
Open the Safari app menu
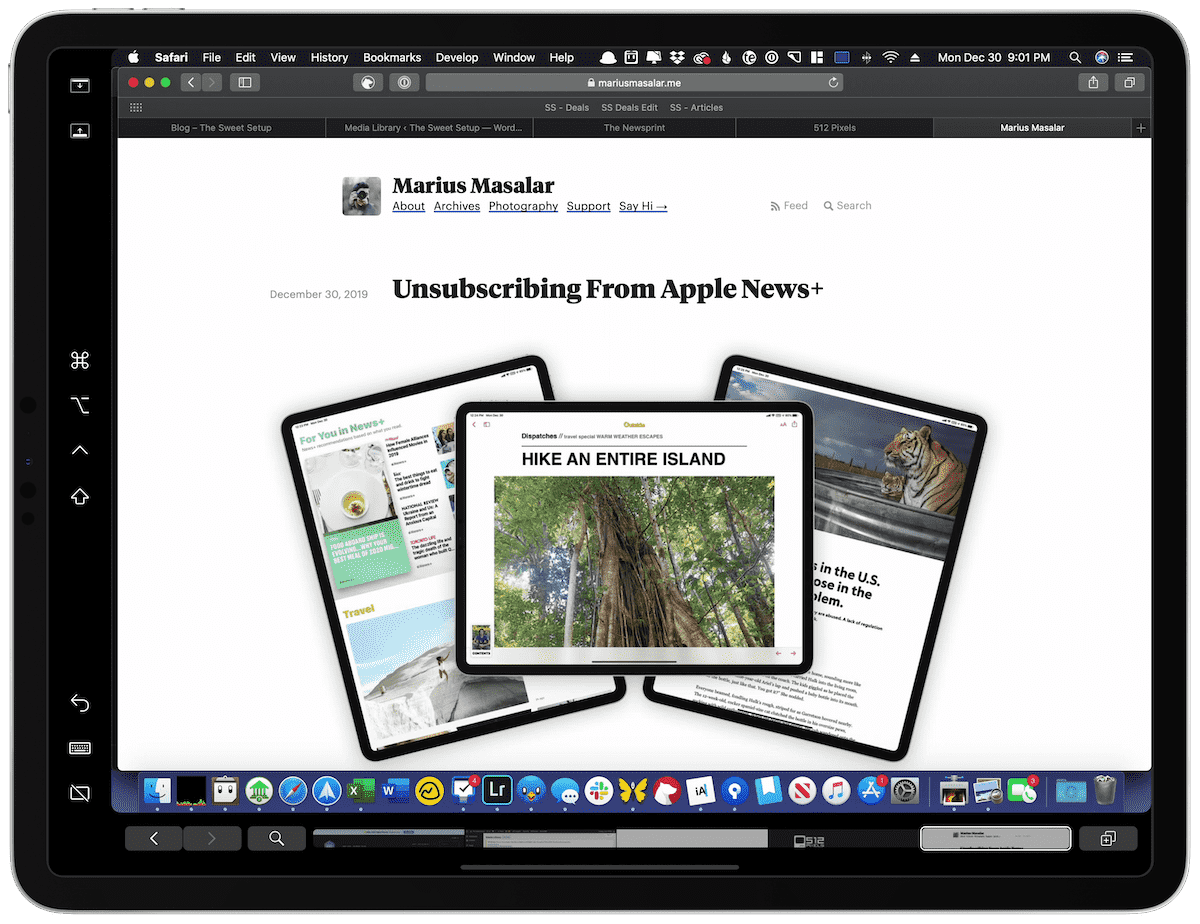click(171, 58)
